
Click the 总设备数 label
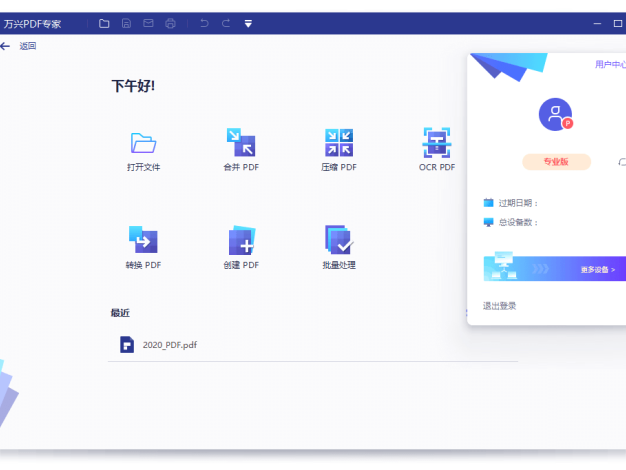pos(518,222)
